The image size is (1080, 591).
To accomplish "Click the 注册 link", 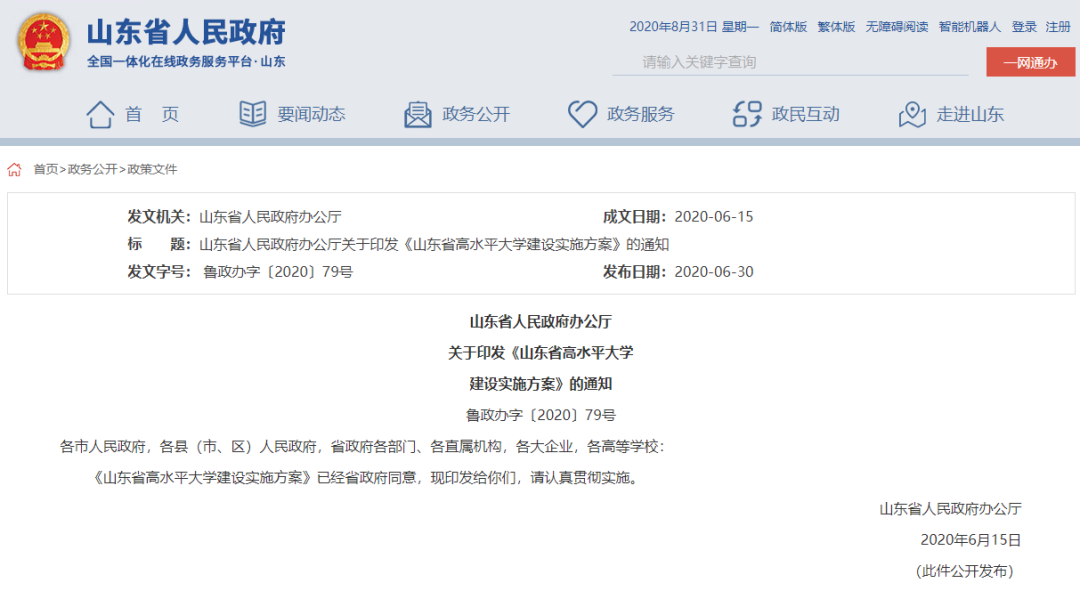I will pos(1058,27).
